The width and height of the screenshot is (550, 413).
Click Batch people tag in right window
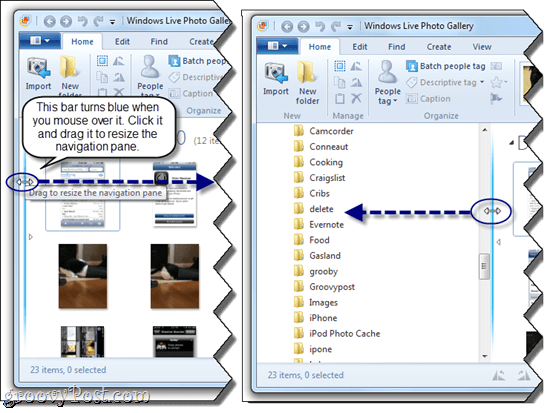446,66
